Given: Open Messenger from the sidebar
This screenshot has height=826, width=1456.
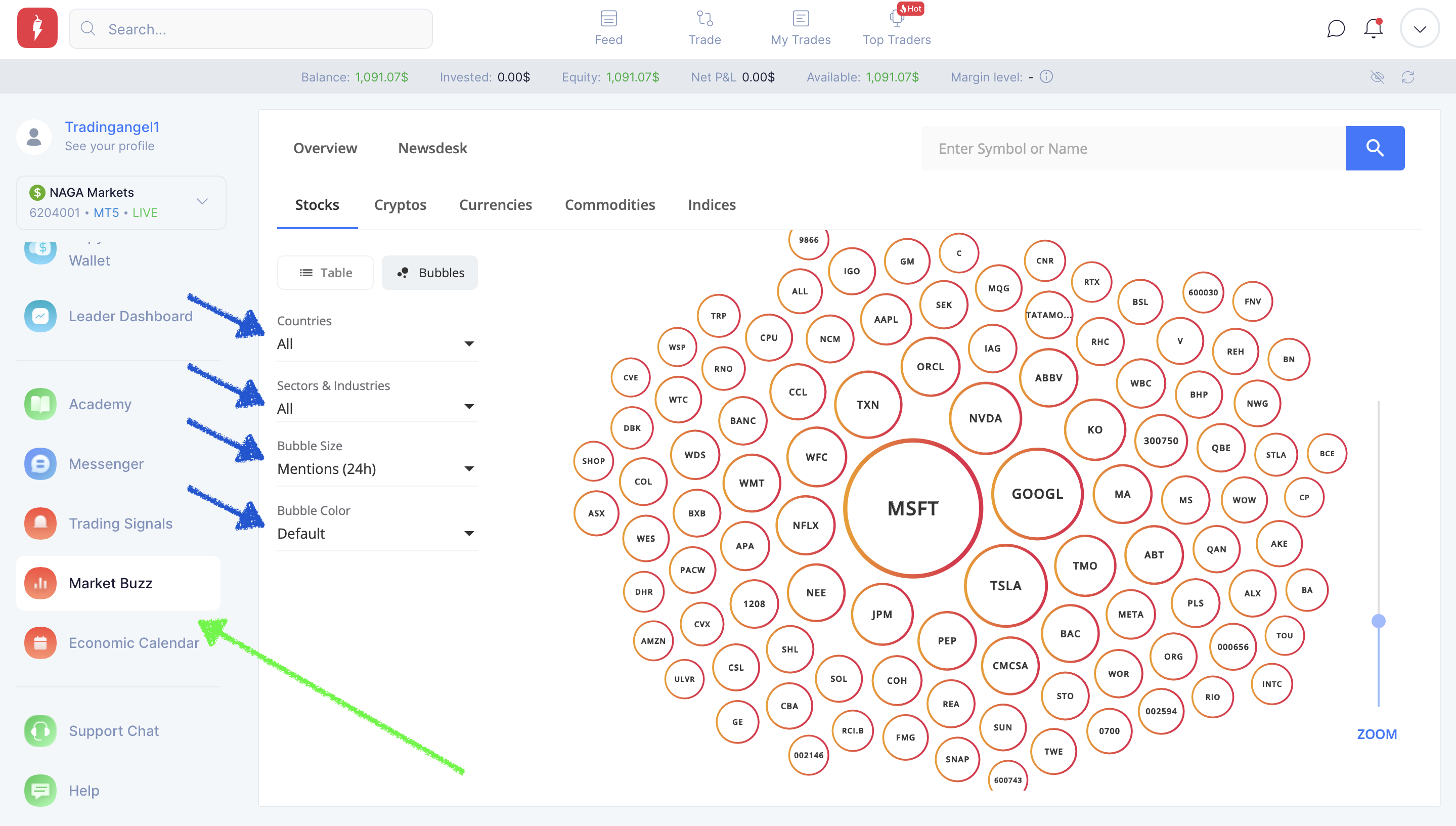Looking at the screenshot, I should (x=84, y=463).
